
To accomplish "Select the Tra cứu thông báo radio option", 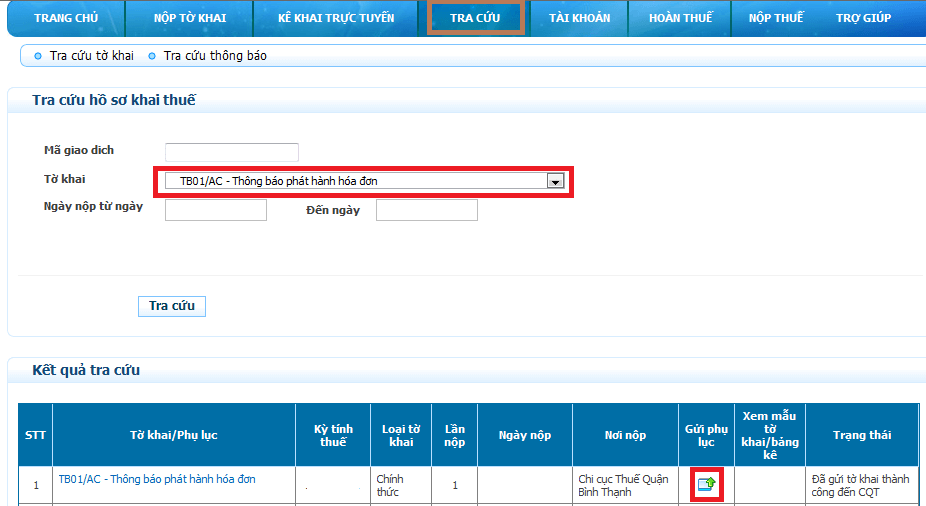I will coord(152,56).
